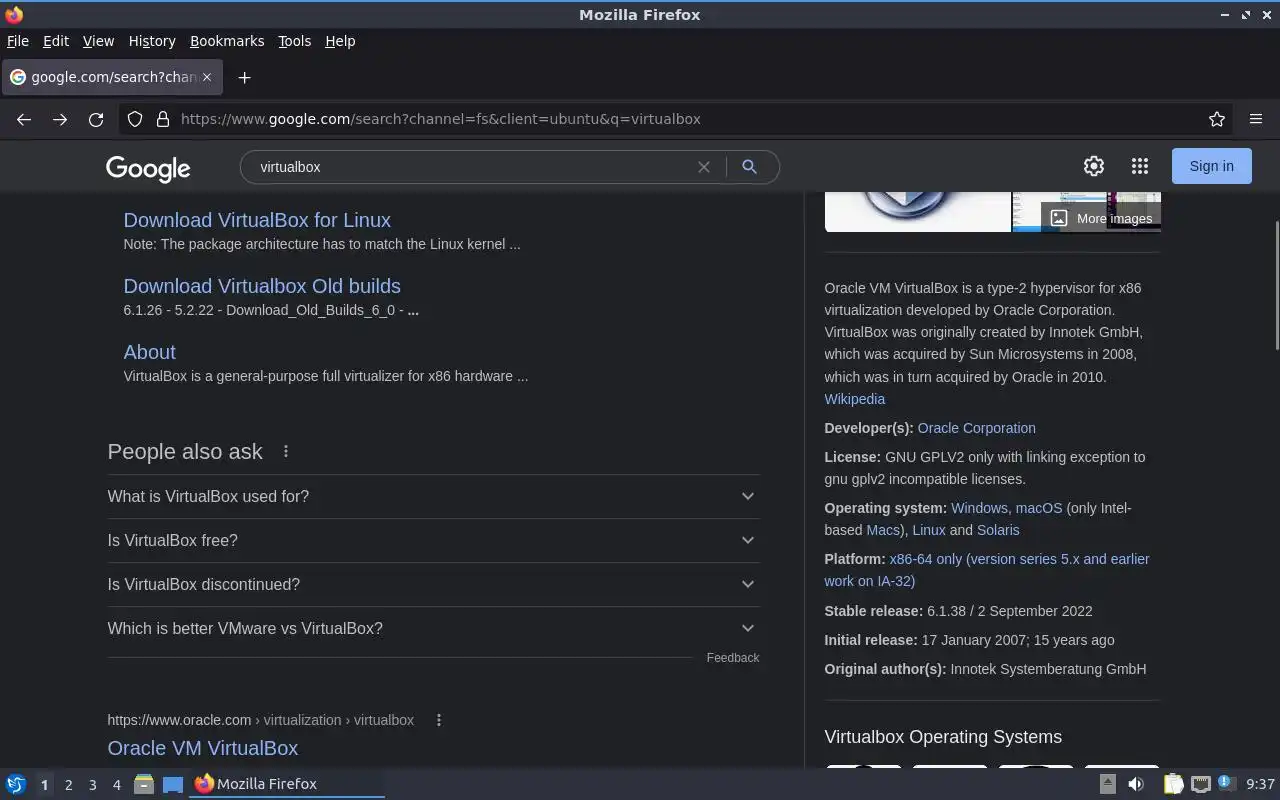
Task: Clear the search box with the X icon
Action: (x=704, y=167)
